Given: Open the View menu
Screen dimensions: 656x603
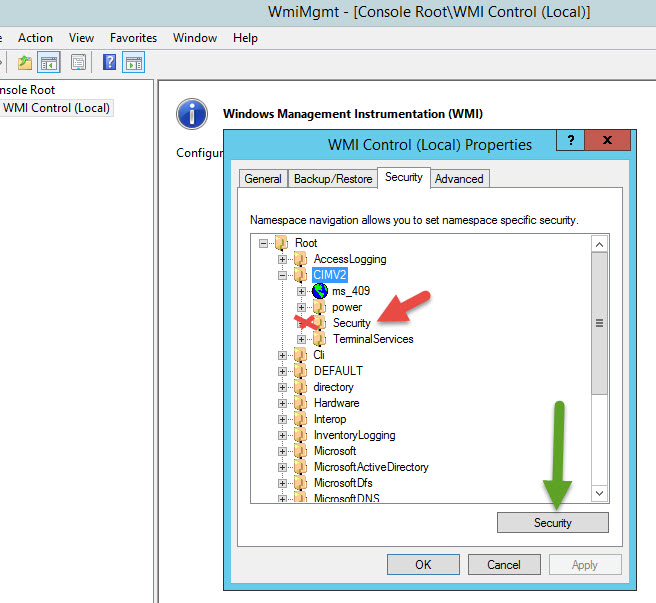Looking at the screenshot, I should 81,38.
